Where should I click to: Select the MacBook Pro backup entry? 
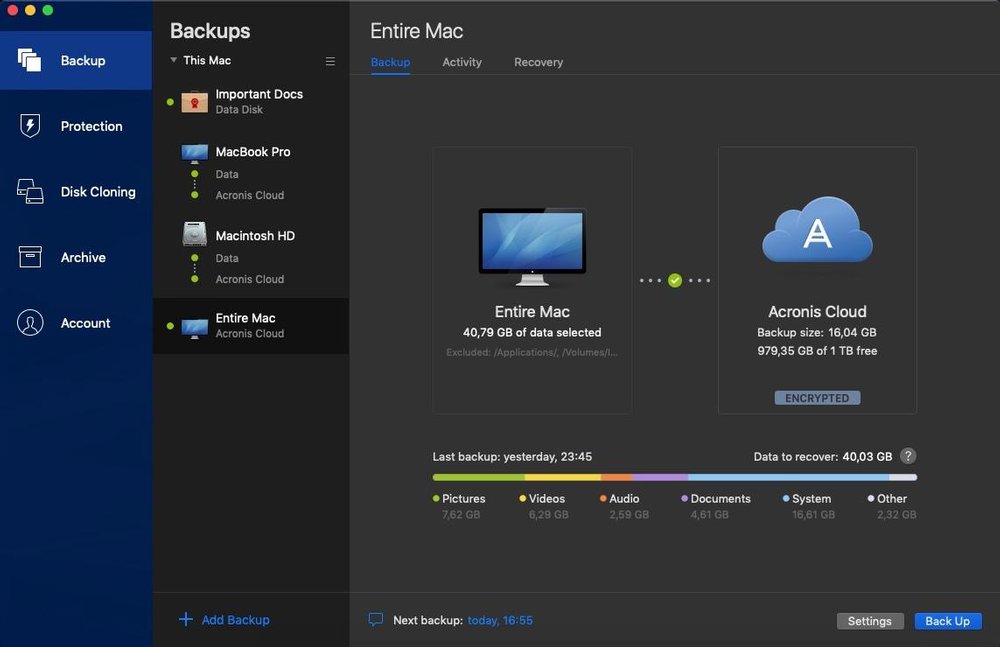coord(252,152)
